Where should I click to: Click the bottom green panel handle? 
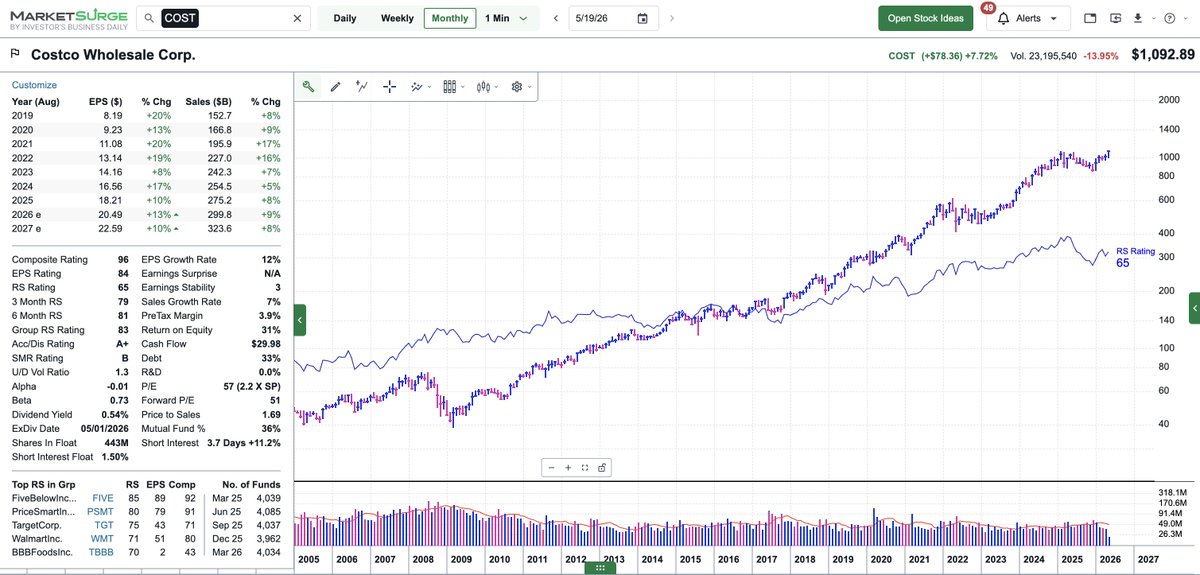(x=599, y=568)
